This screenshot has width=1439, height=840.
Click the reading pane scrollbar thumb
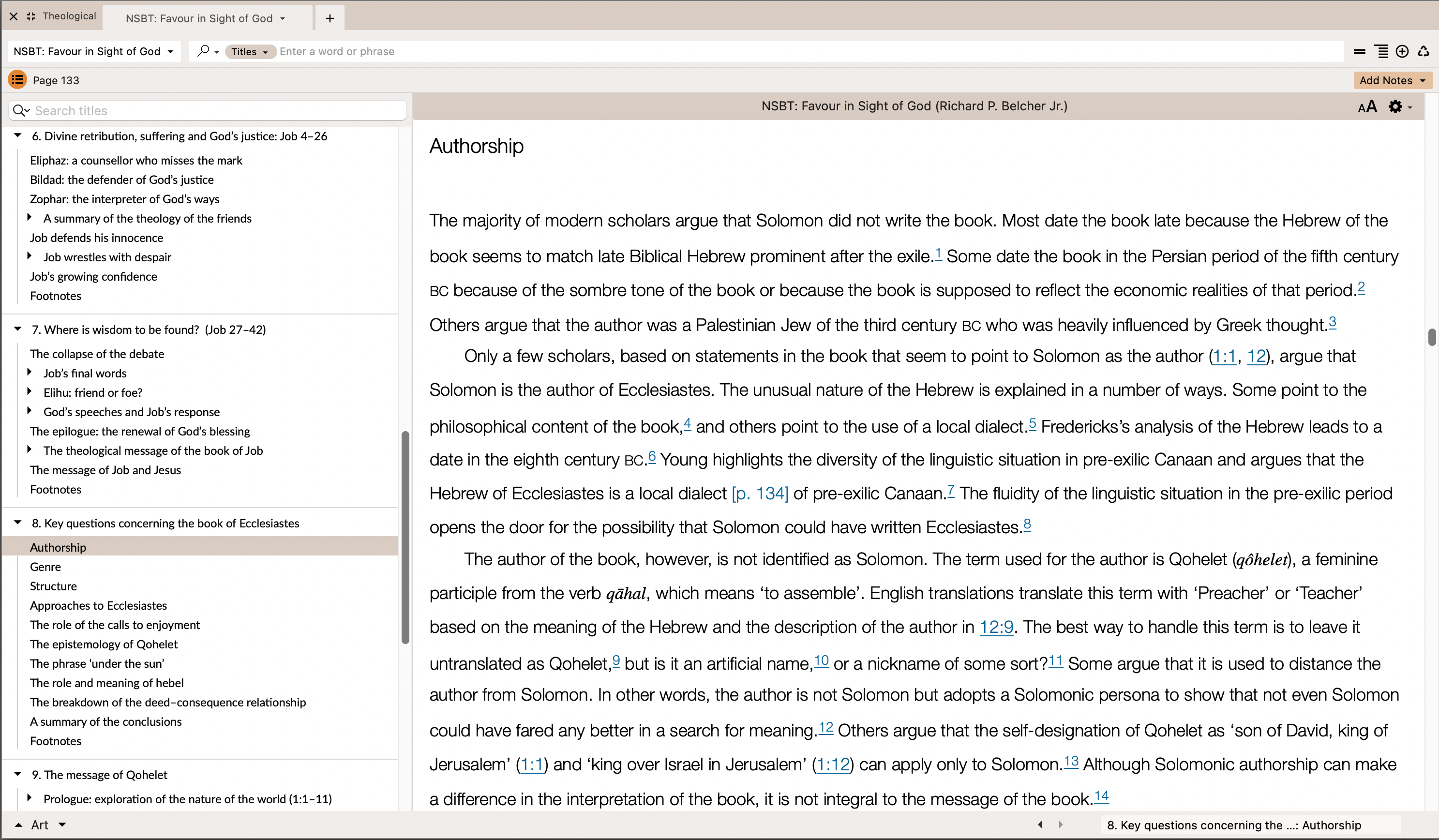(1432, 337)
